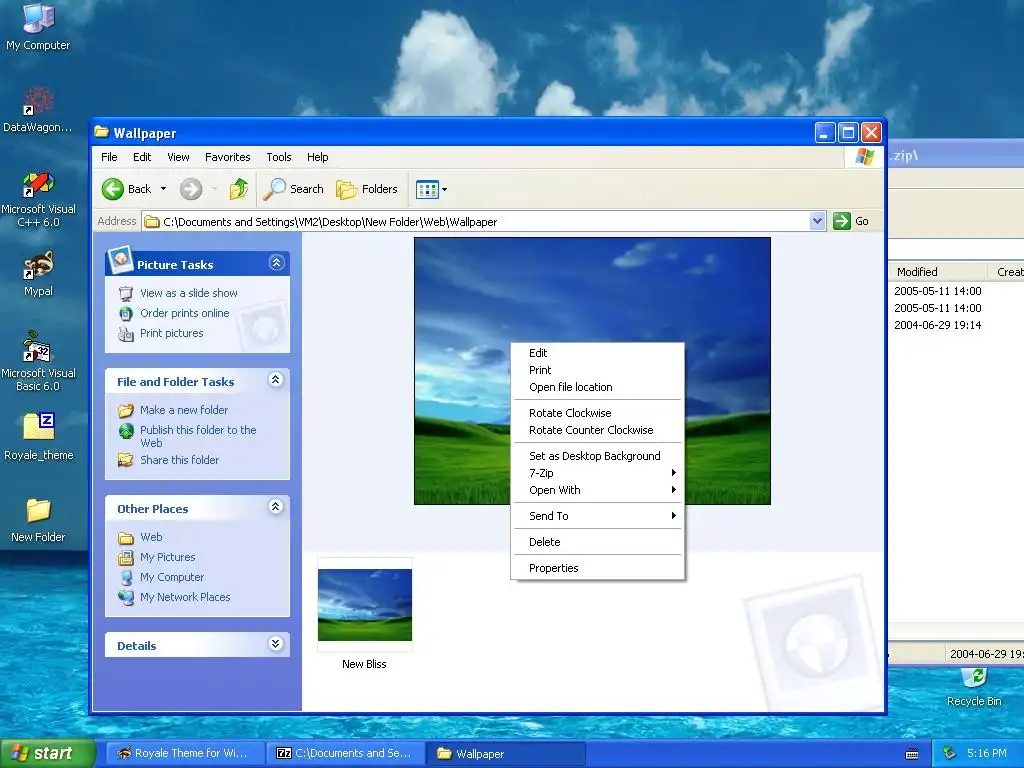Open the Help menu
The width and height of the screenshot is (1024, 768).
317,157
